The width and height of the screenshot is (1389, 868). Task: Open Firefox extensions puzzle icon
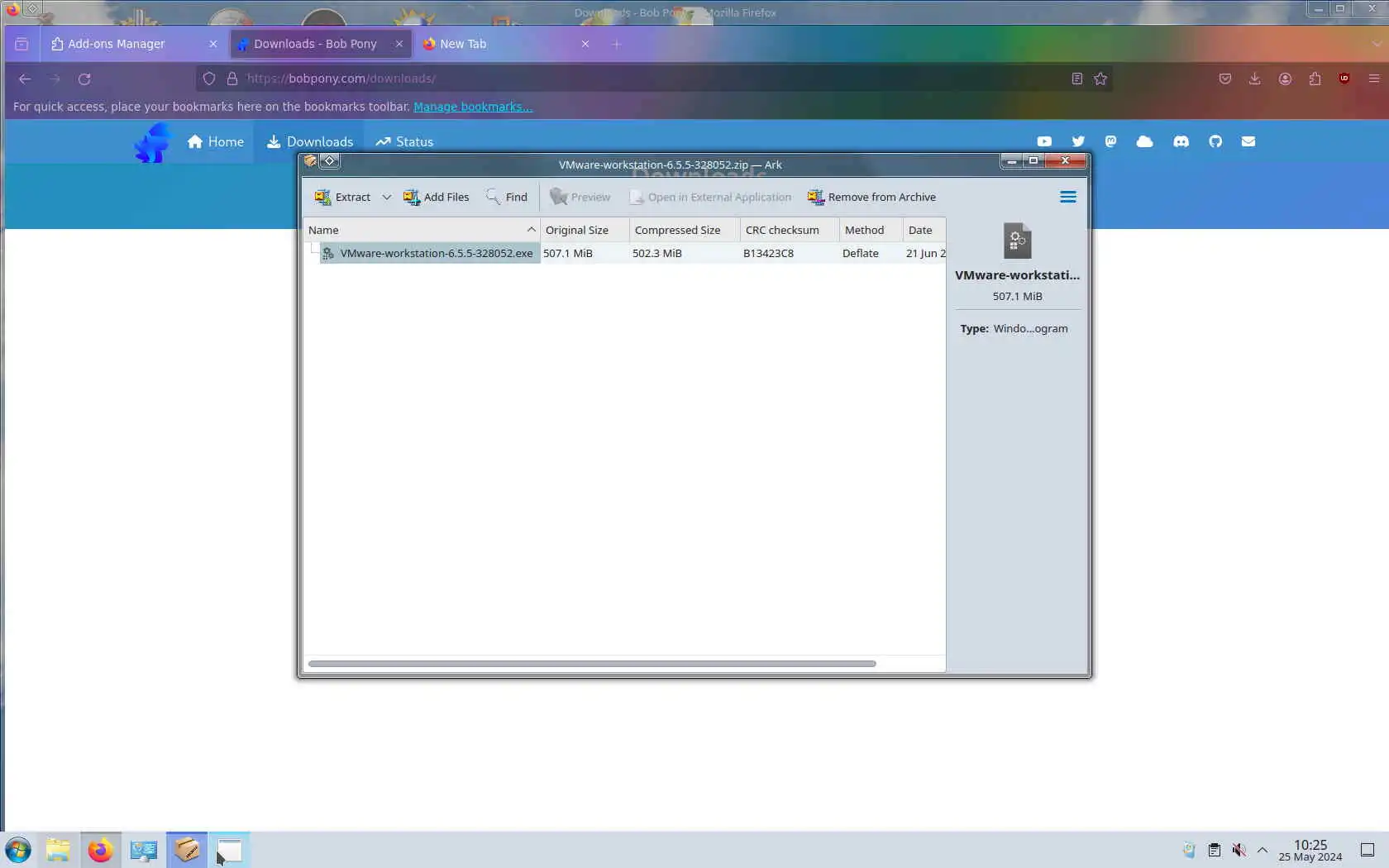click(x=1315, y=79)
